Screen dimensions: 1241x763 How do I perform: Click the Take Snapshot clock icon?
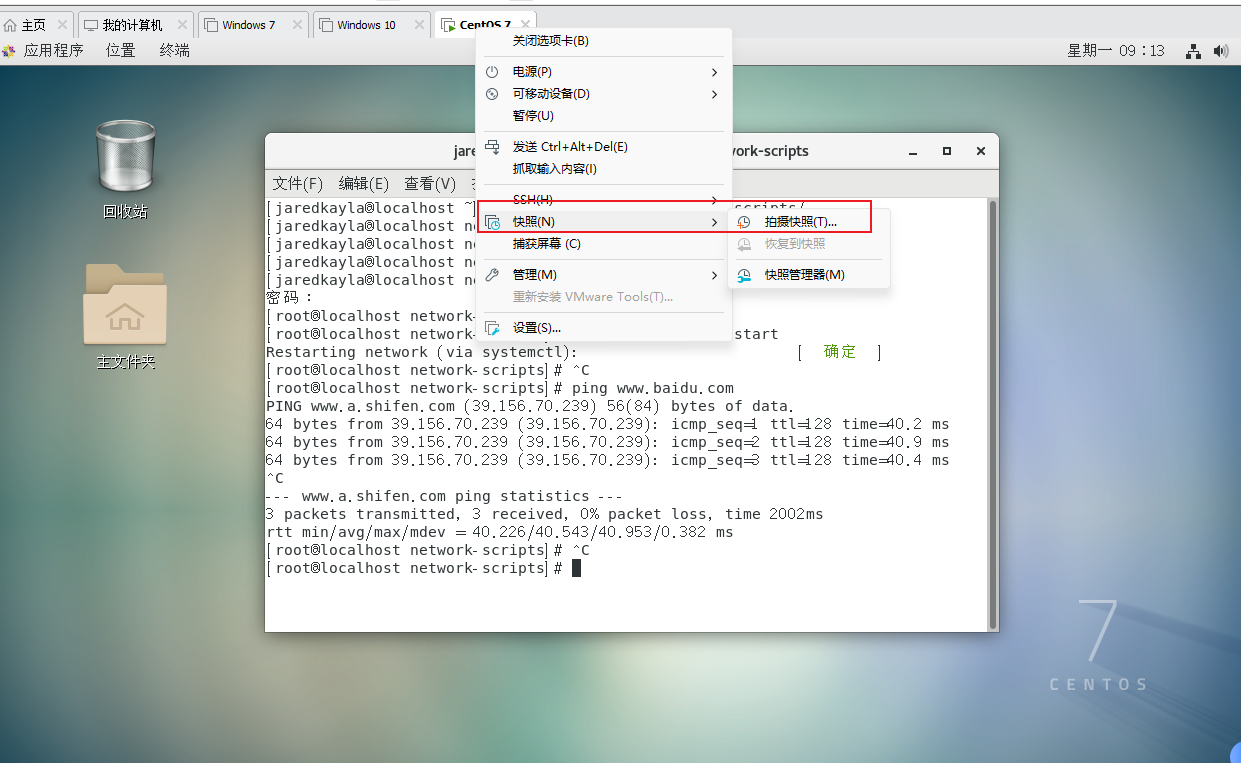744,222
